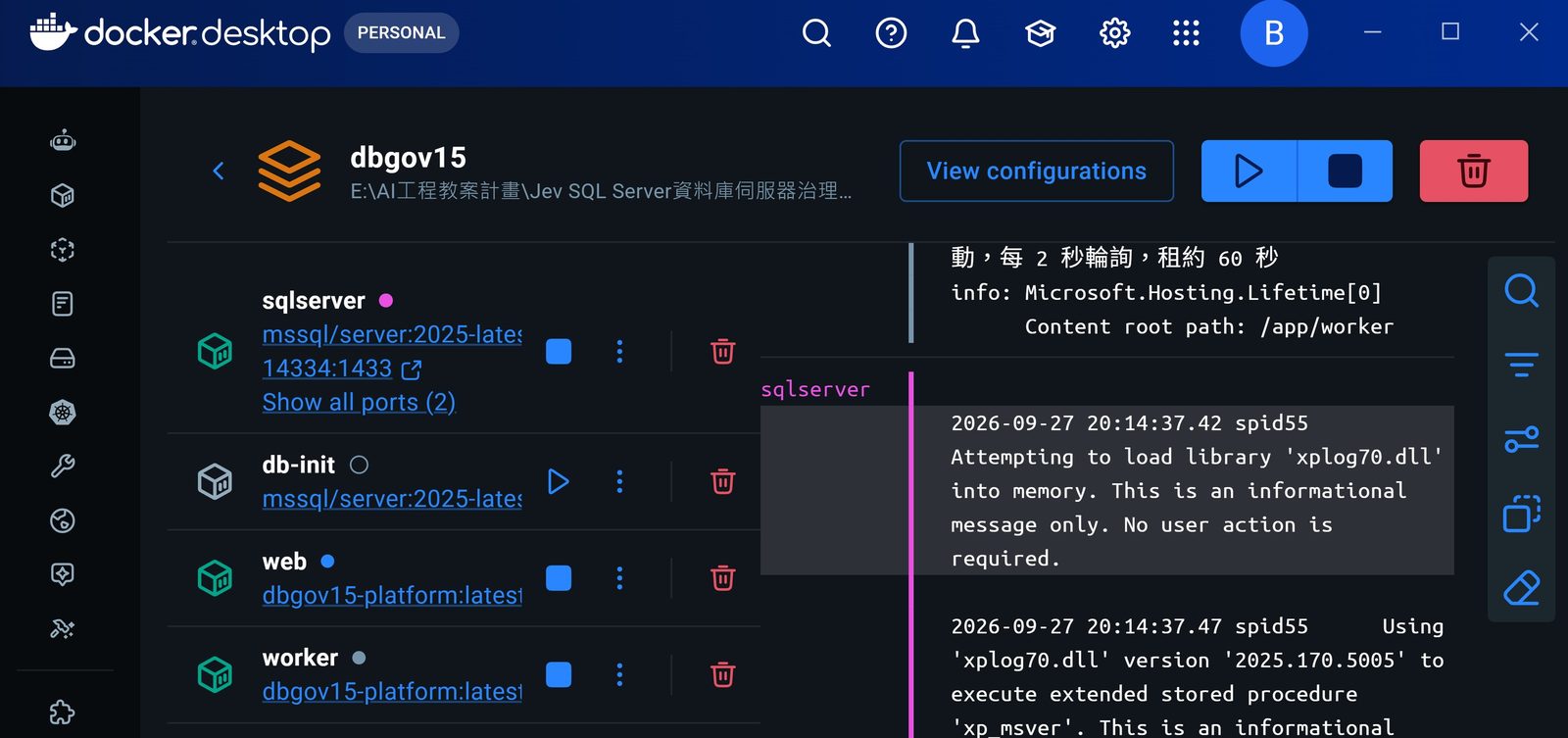Click the sqlserver container cube icon
The image size is (1568, 738).
point(216,351)
